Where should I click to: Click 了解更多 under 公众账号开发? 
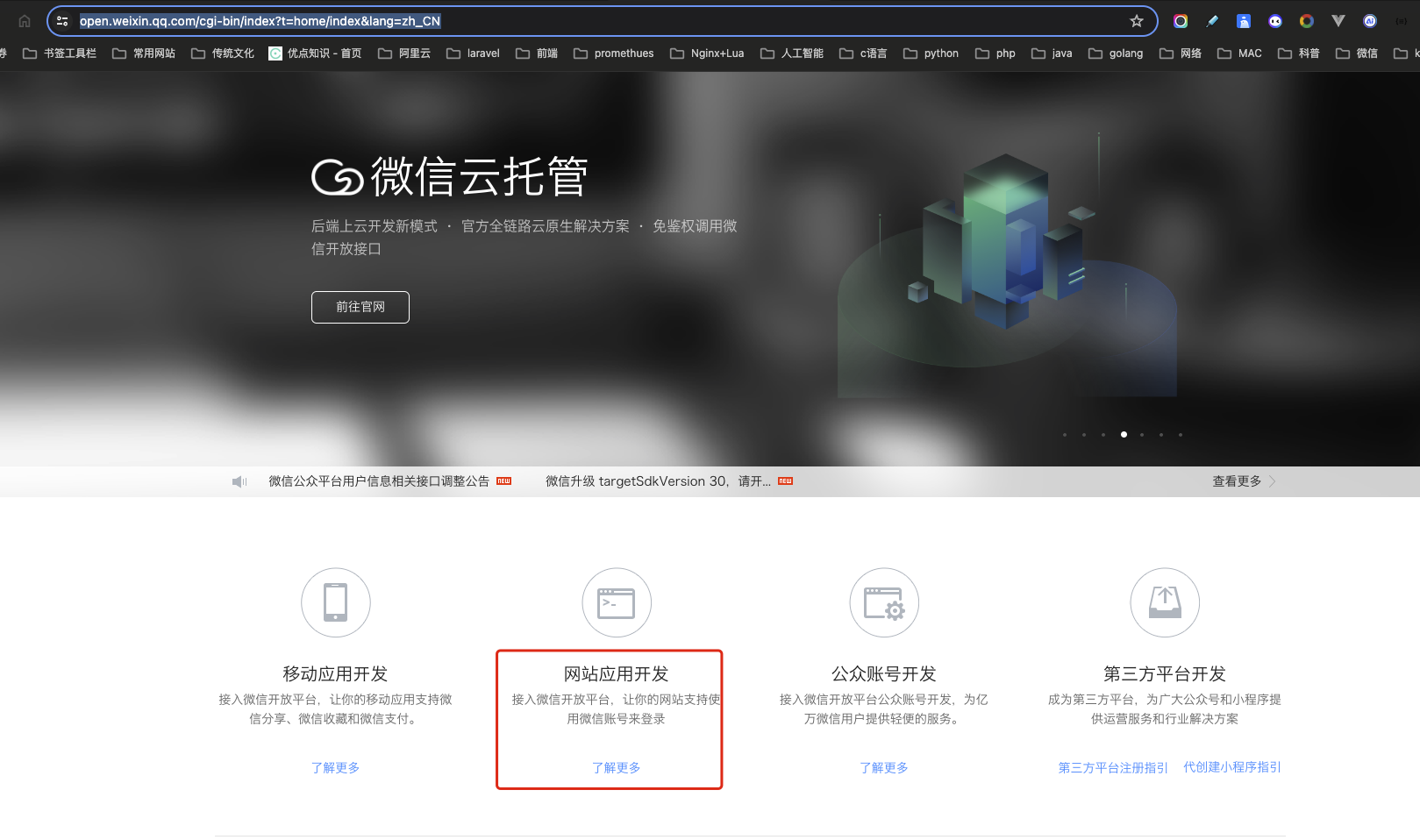tap(884, 767)
